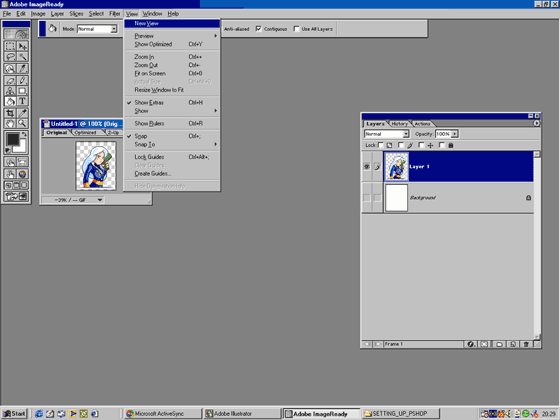Open blend mode dropdown in Layers palette
The height and width of the screenshot is (420, 560).
(406, 134)
